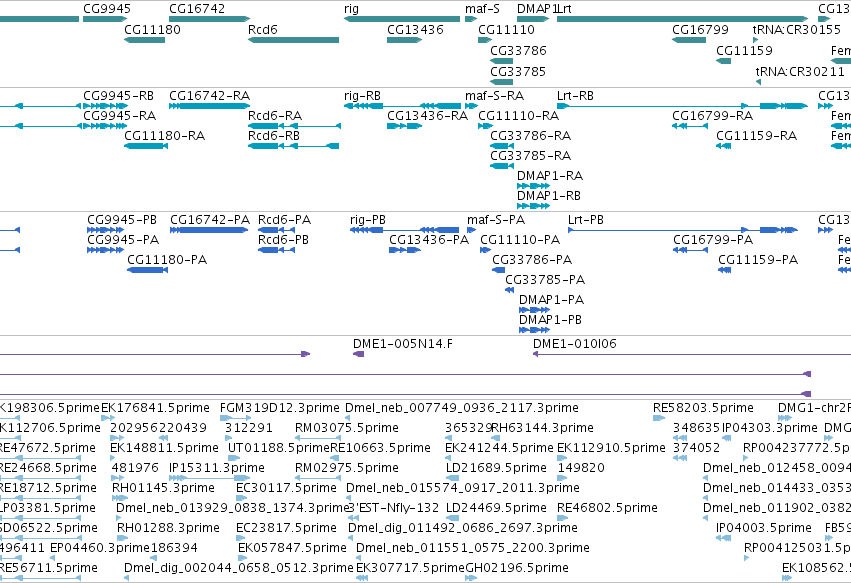
Task: Click transcript CG11159-RA
Action: [x=757, y=136]
